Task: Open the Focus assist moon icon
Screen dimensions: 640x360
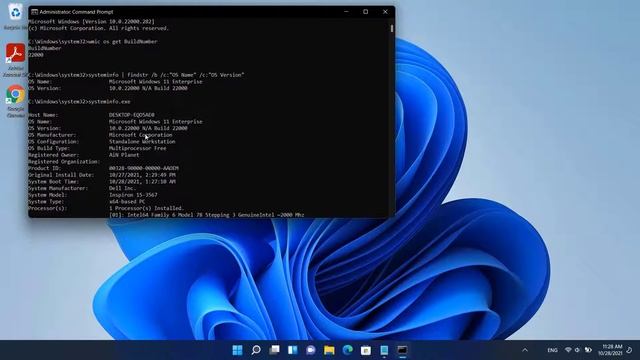Action: pos(629,350)
